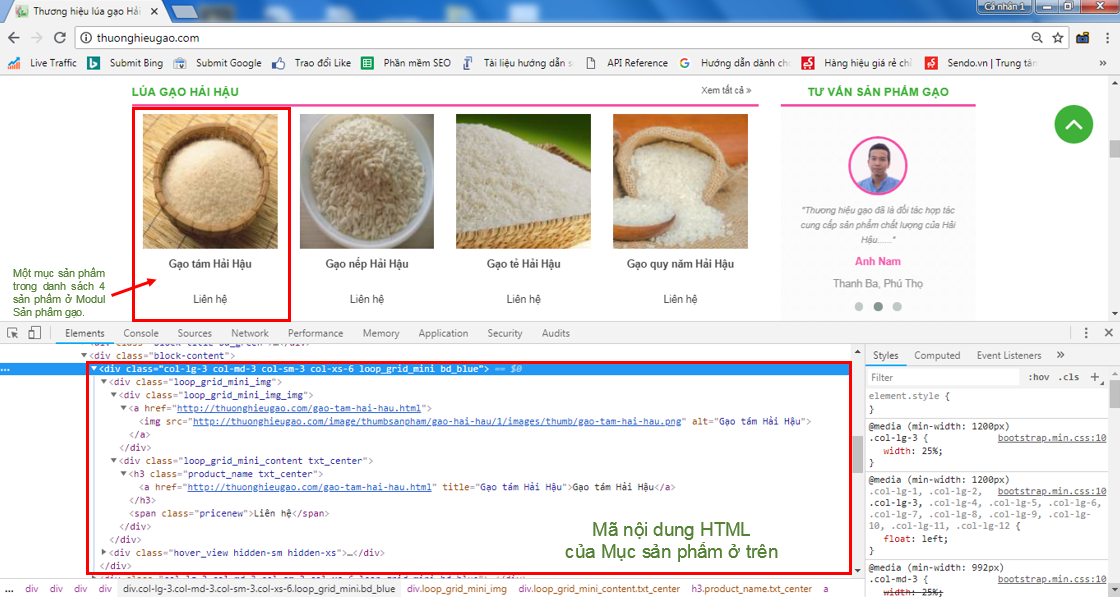Open the Tài liệu hướng dẫn bookmark
This screenshot has height=597, width=1120.
tap(517, 63)
